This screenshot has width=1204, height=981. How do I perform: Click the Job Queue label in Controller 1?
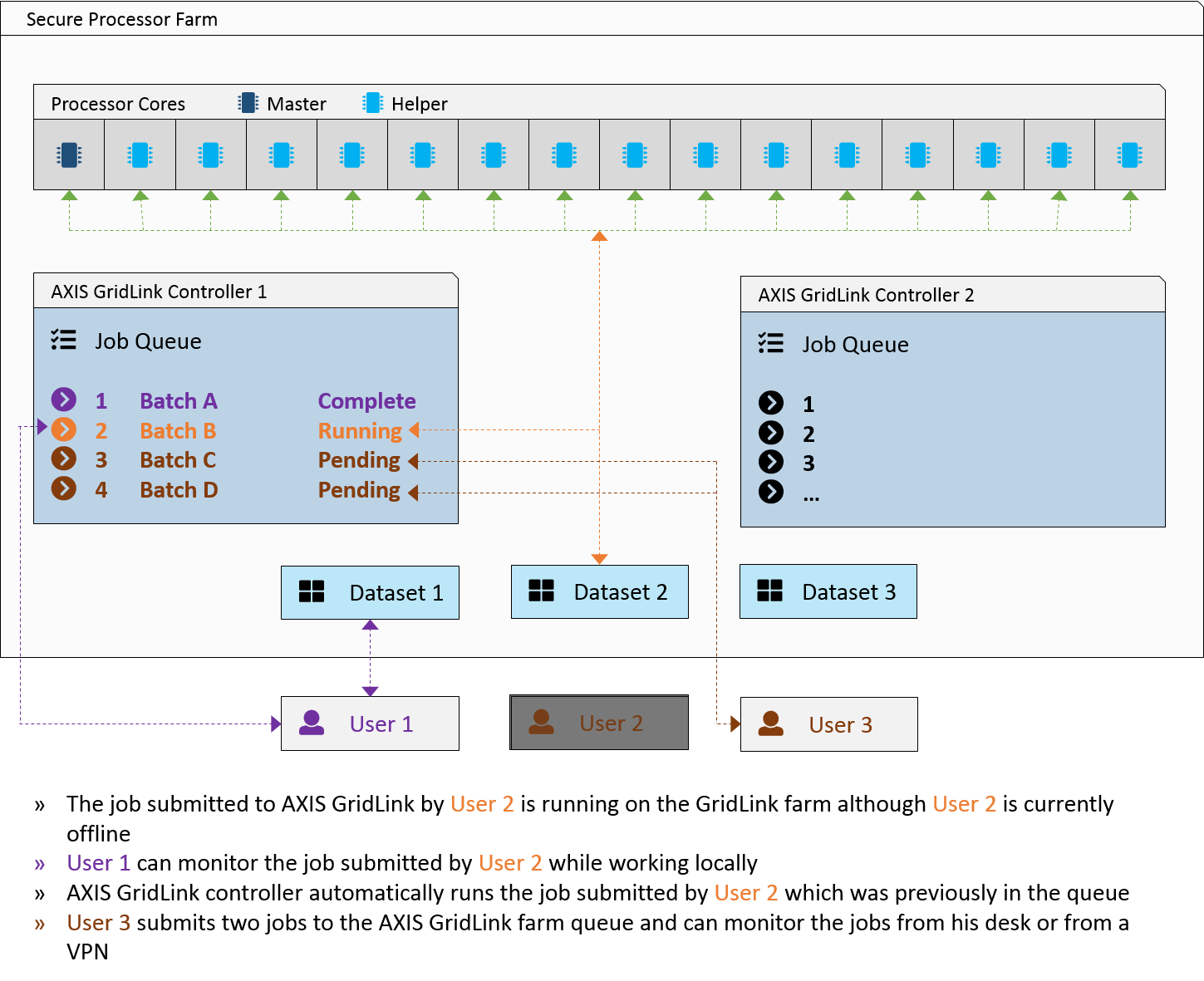[x=148, y=341]
